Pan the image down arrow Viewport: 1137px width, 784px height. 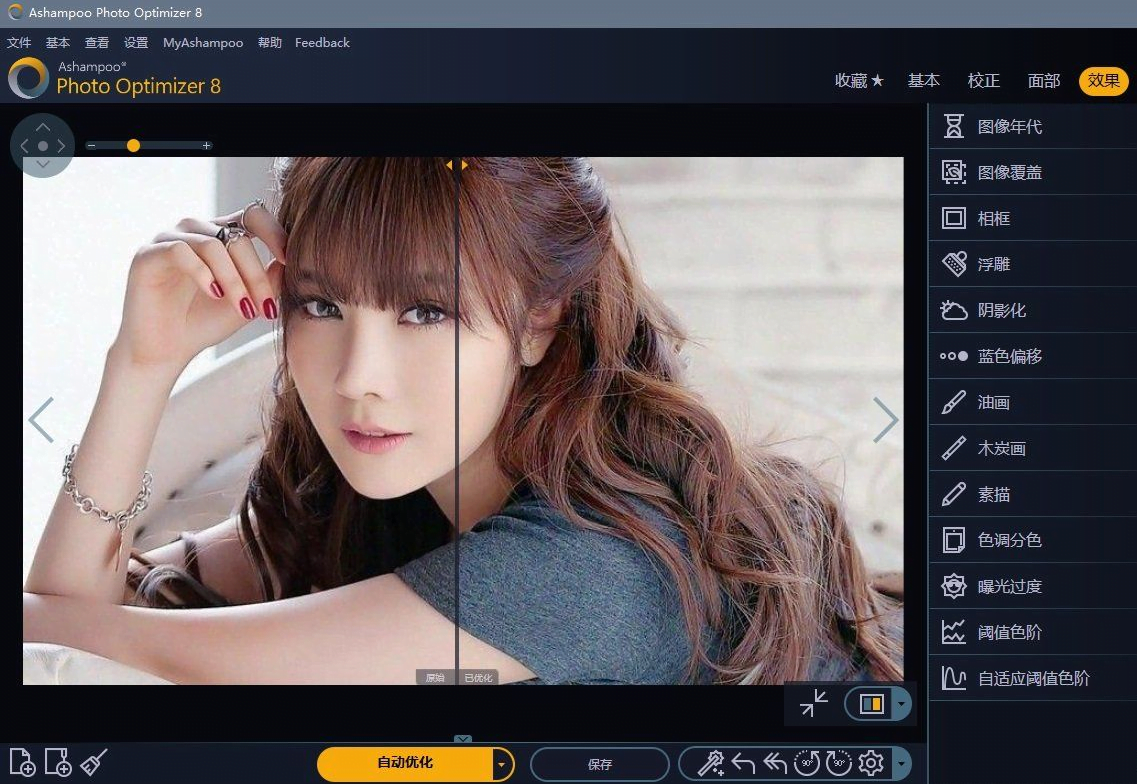[x=43, y=165]
